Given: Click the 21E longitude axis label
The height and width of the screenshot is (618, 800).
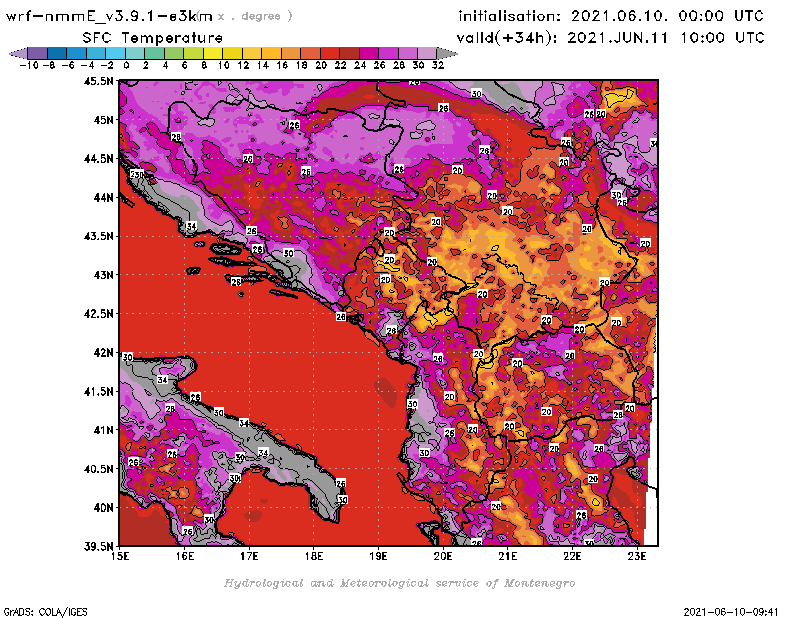Looking at the screenshot, I should [x=508, y=556].
